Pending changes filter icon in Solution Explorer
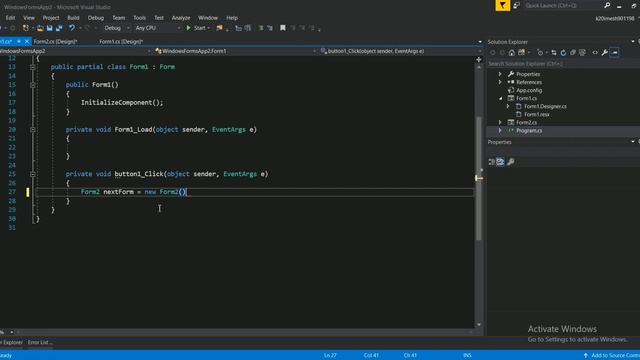The width and height of the screenshot is (640, 360). (x=540, y=53)
